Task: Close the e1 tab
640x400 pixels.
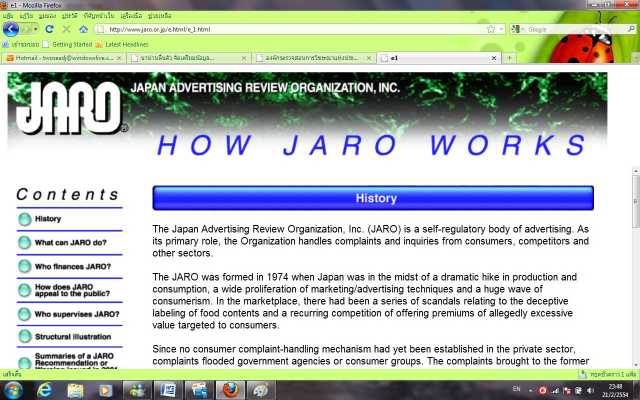Action: [x=493, y=58]
